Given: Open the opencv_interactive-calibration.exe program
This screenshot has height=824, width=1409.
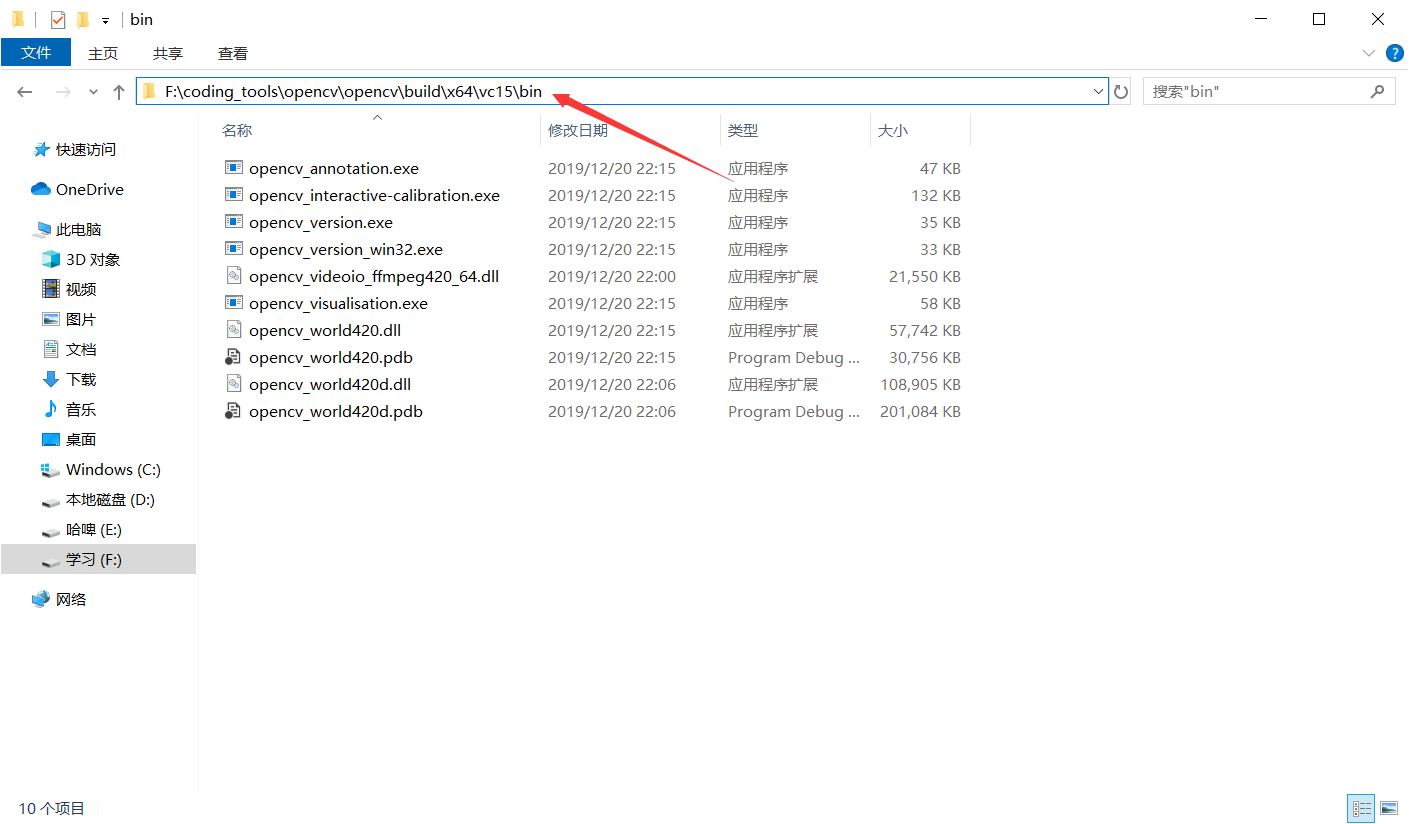Looking at the screenshot, I should click(x=374, y=195).
